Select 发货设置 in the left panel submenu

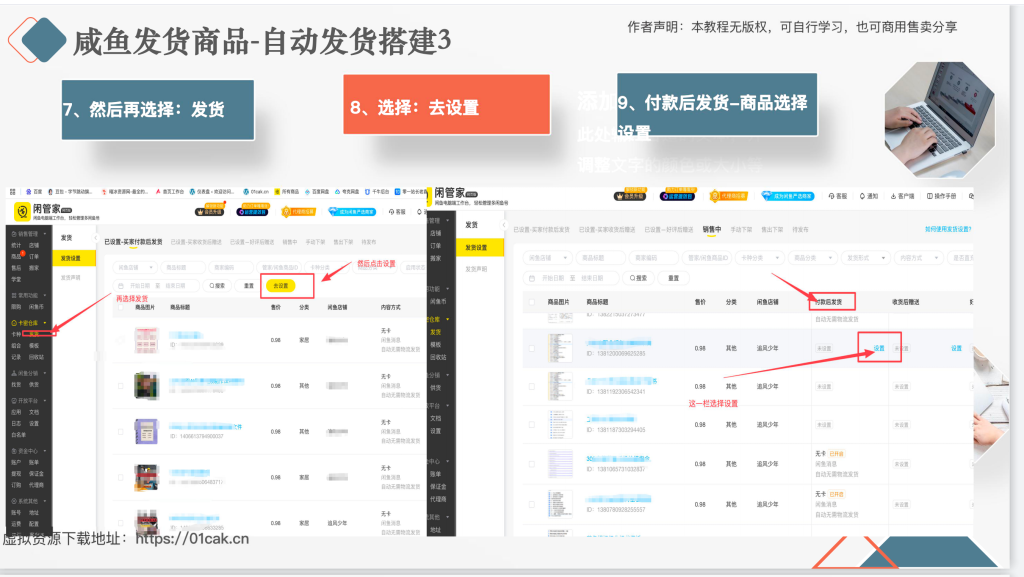point(75,258)
